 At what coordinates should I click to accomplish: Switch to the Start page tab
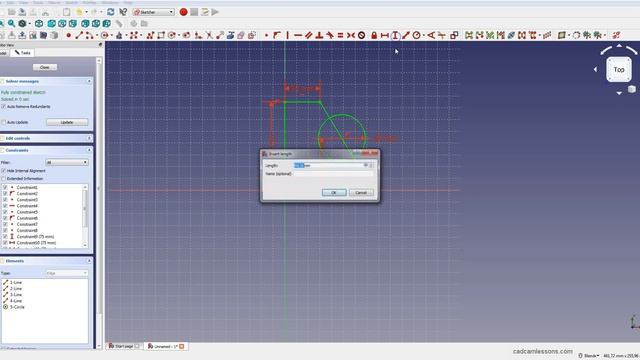pos(124,346)
